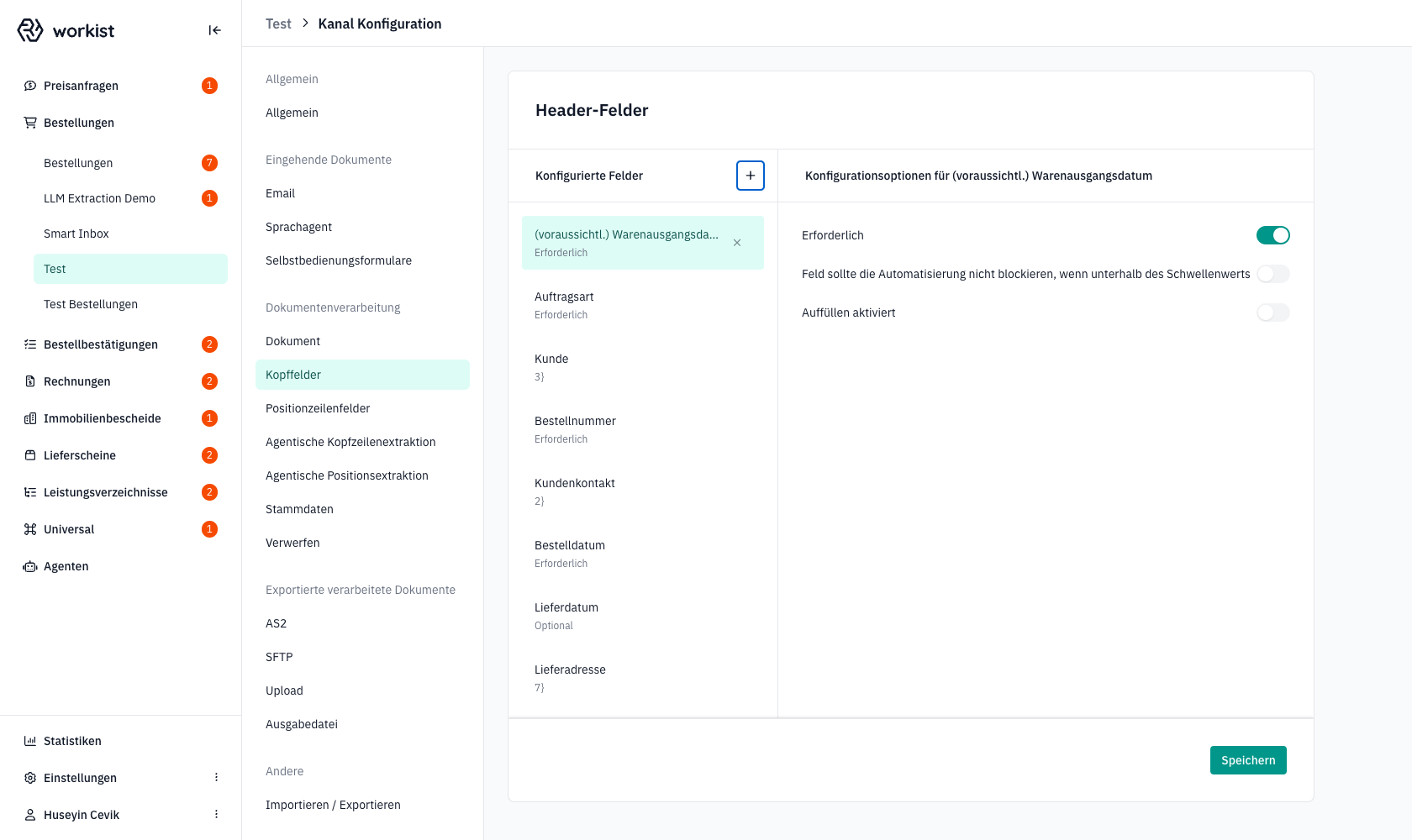Go back to Test via breadcrumb
Image resolution: width=1412 pixels, height=840 pixels.
[278, 24]
